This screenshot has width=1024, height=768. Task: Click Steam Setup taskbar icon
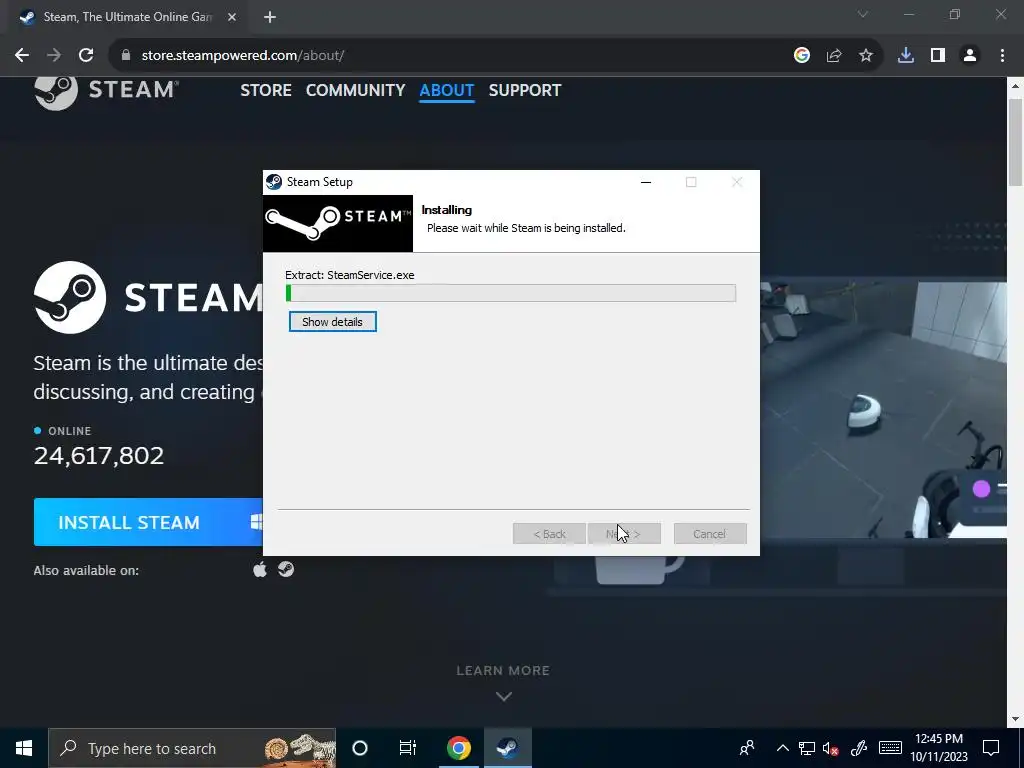[507, 748]
